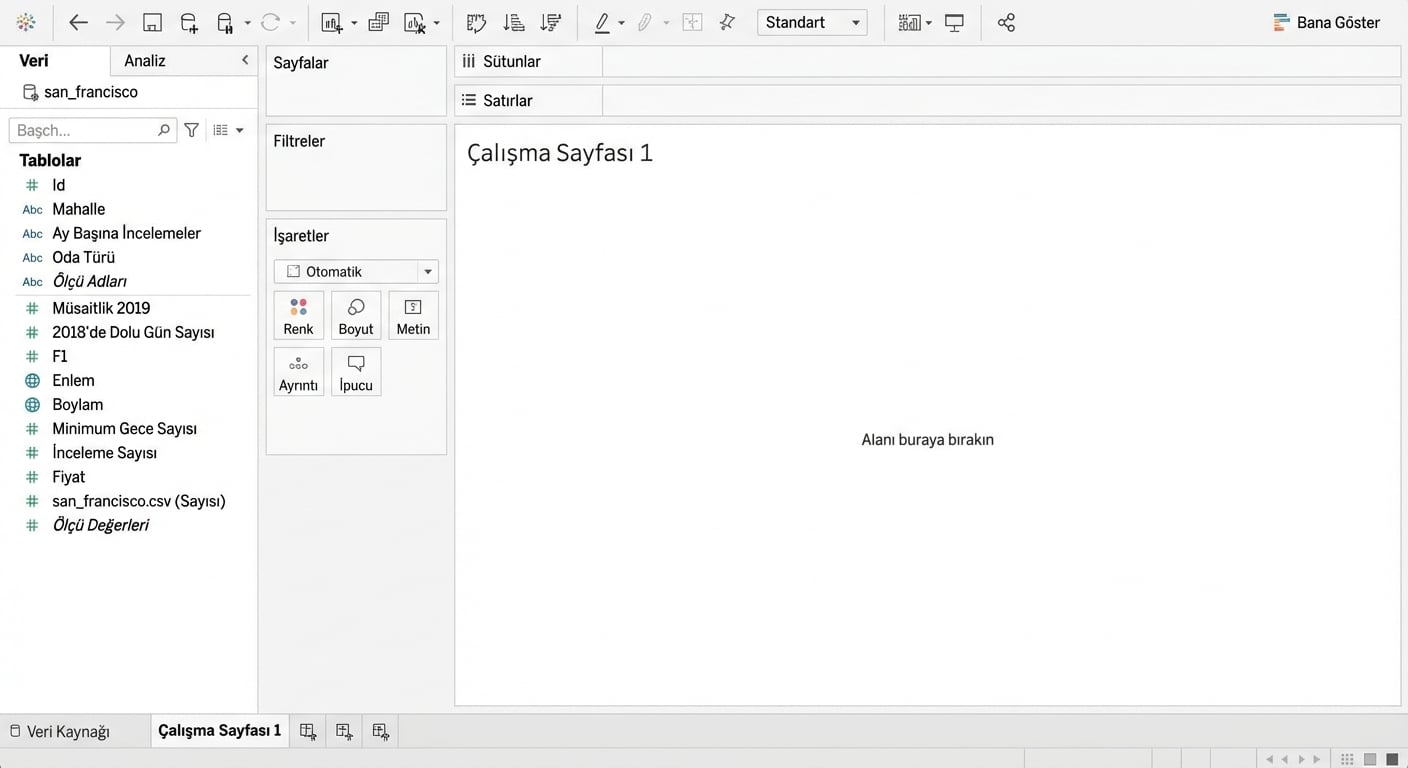Open the share workbook icon
The width and height of the screenshot is (1408, 768).
(x=1006, y=22)
